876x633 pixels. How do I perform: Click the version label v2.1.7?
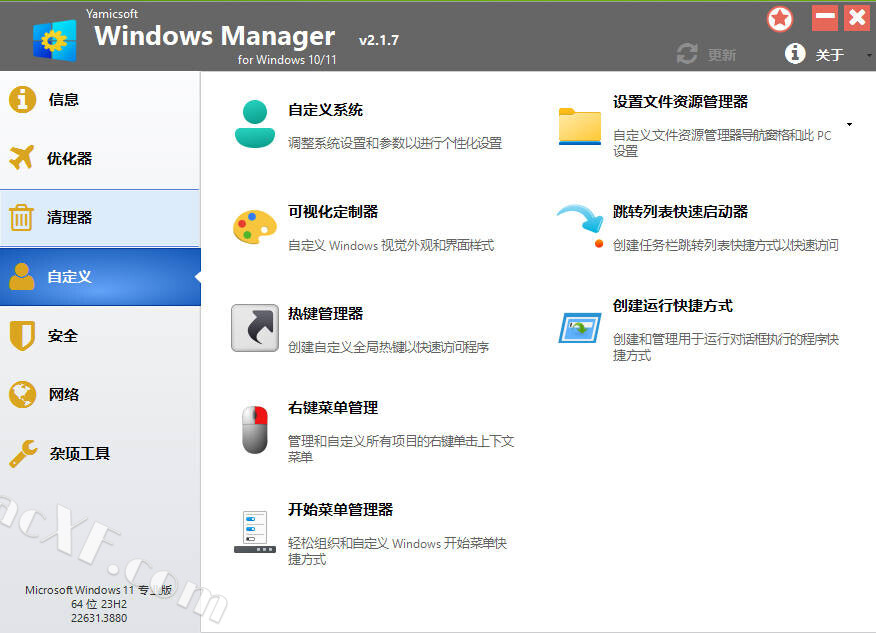click(379, 40)
